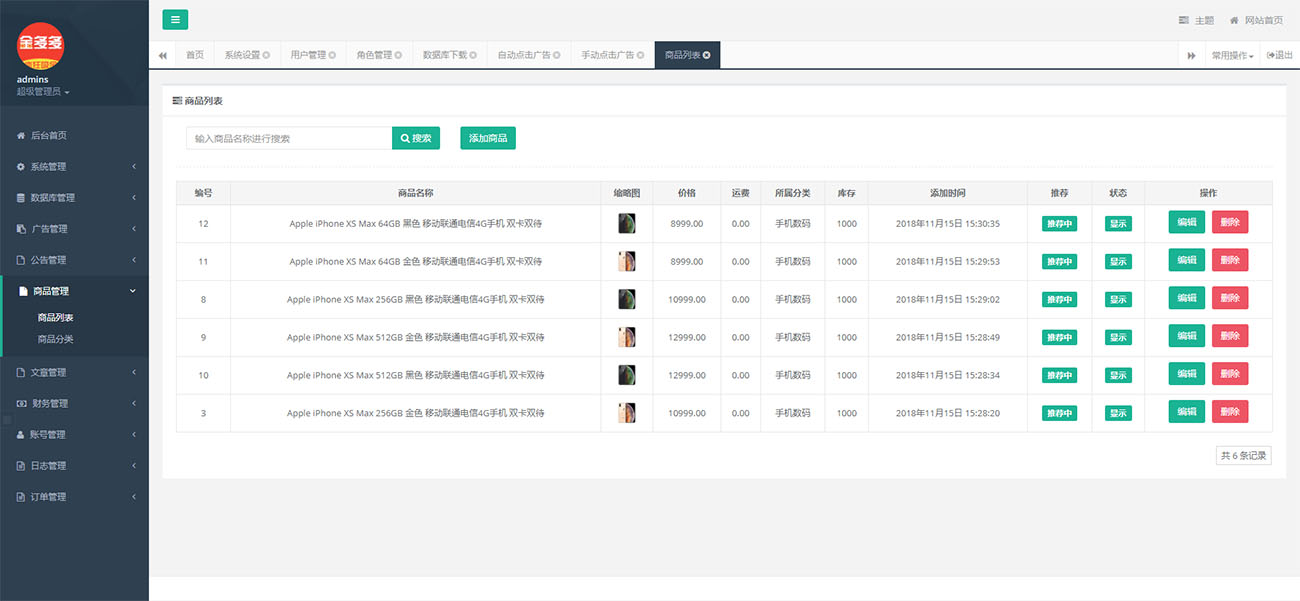Click 删除 for product number 12
This screenshot has width=1300, height=601.
pos(1230,222)
